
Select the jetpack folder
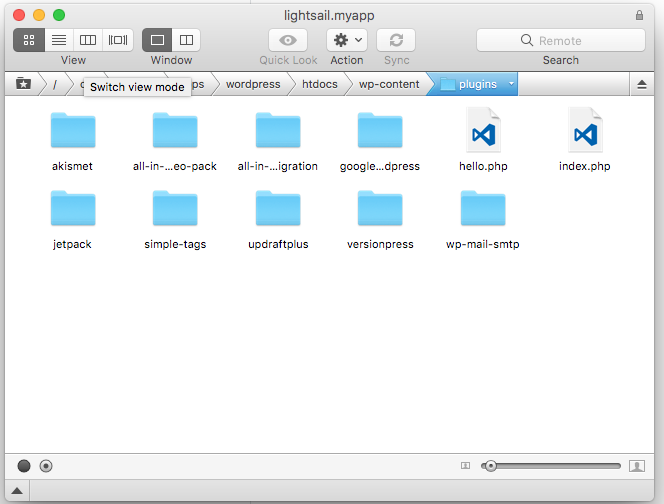pyautogui.click(x=73, y=208)
